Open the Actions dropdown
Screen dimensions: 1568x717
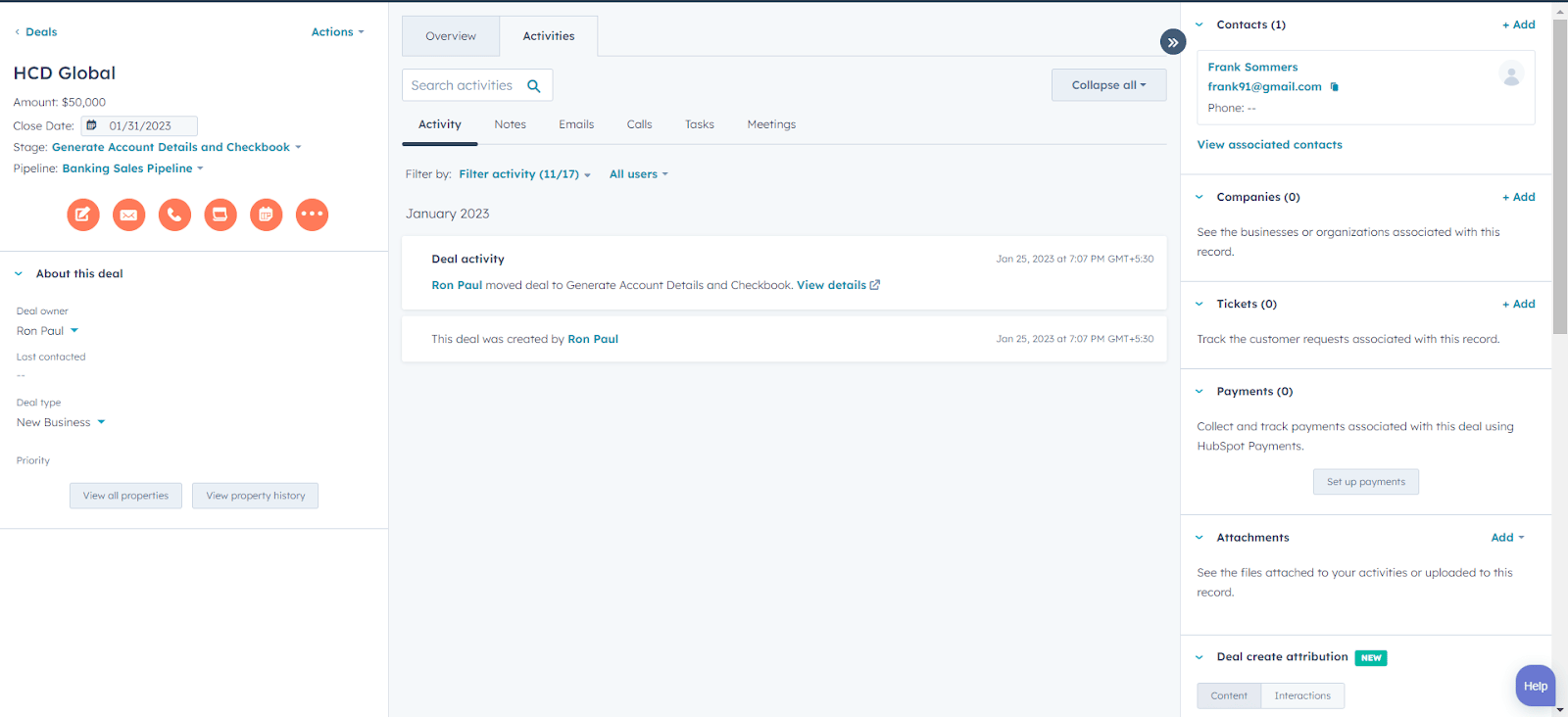click(338, 32)
